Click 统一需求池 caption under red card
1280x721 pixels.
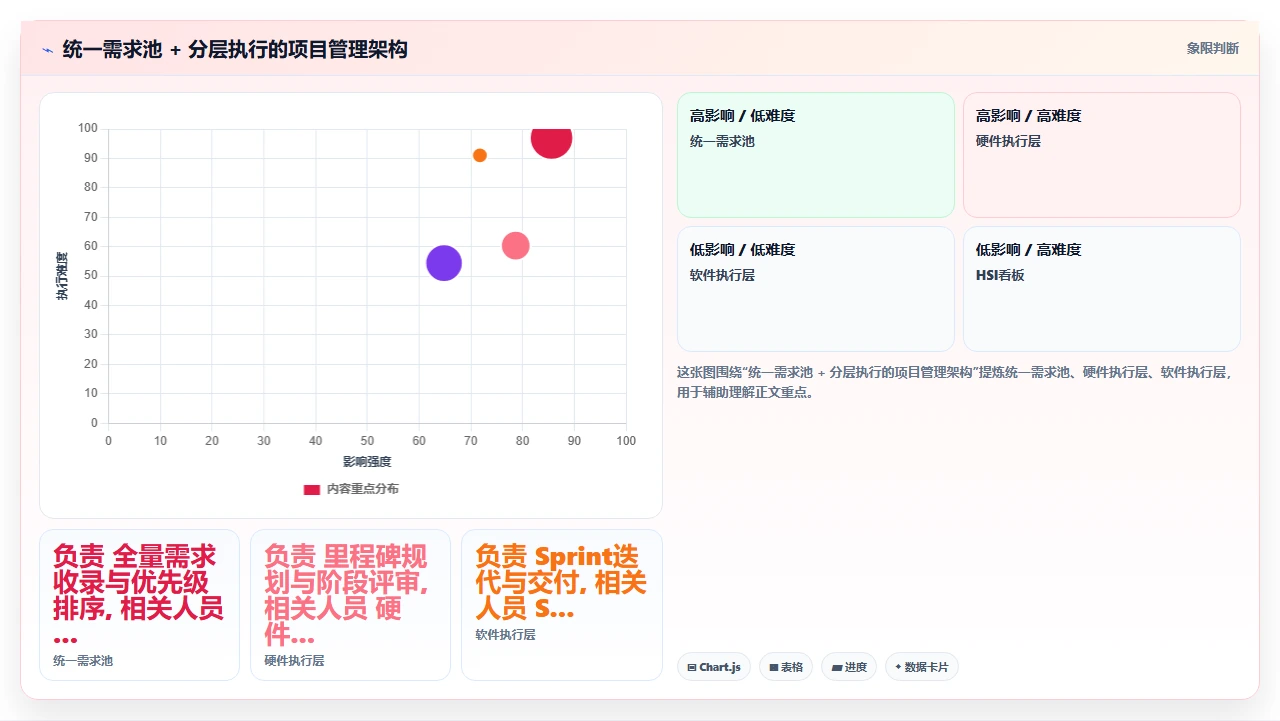tap(83, 661)
